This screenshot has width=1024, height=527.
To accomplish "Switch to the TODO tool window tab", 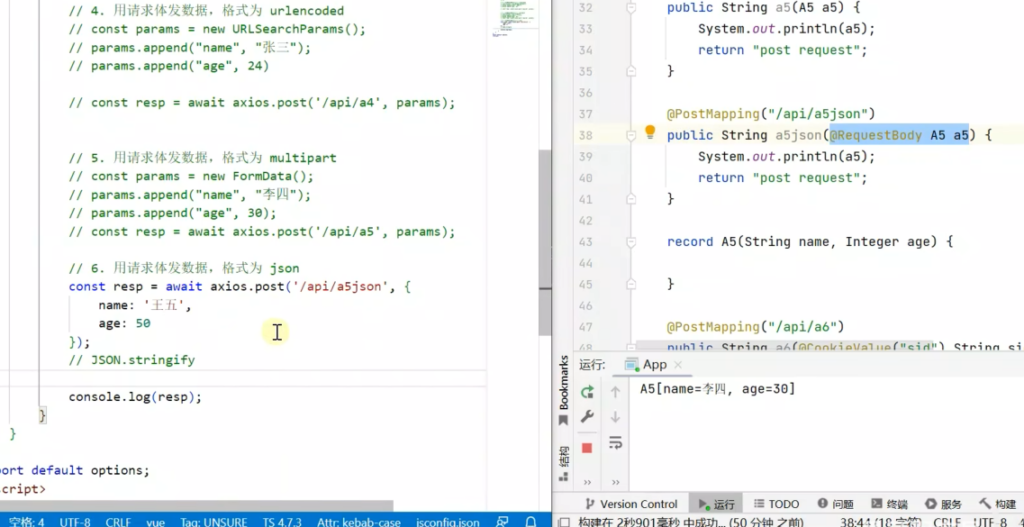I will [x=775, y=504].
